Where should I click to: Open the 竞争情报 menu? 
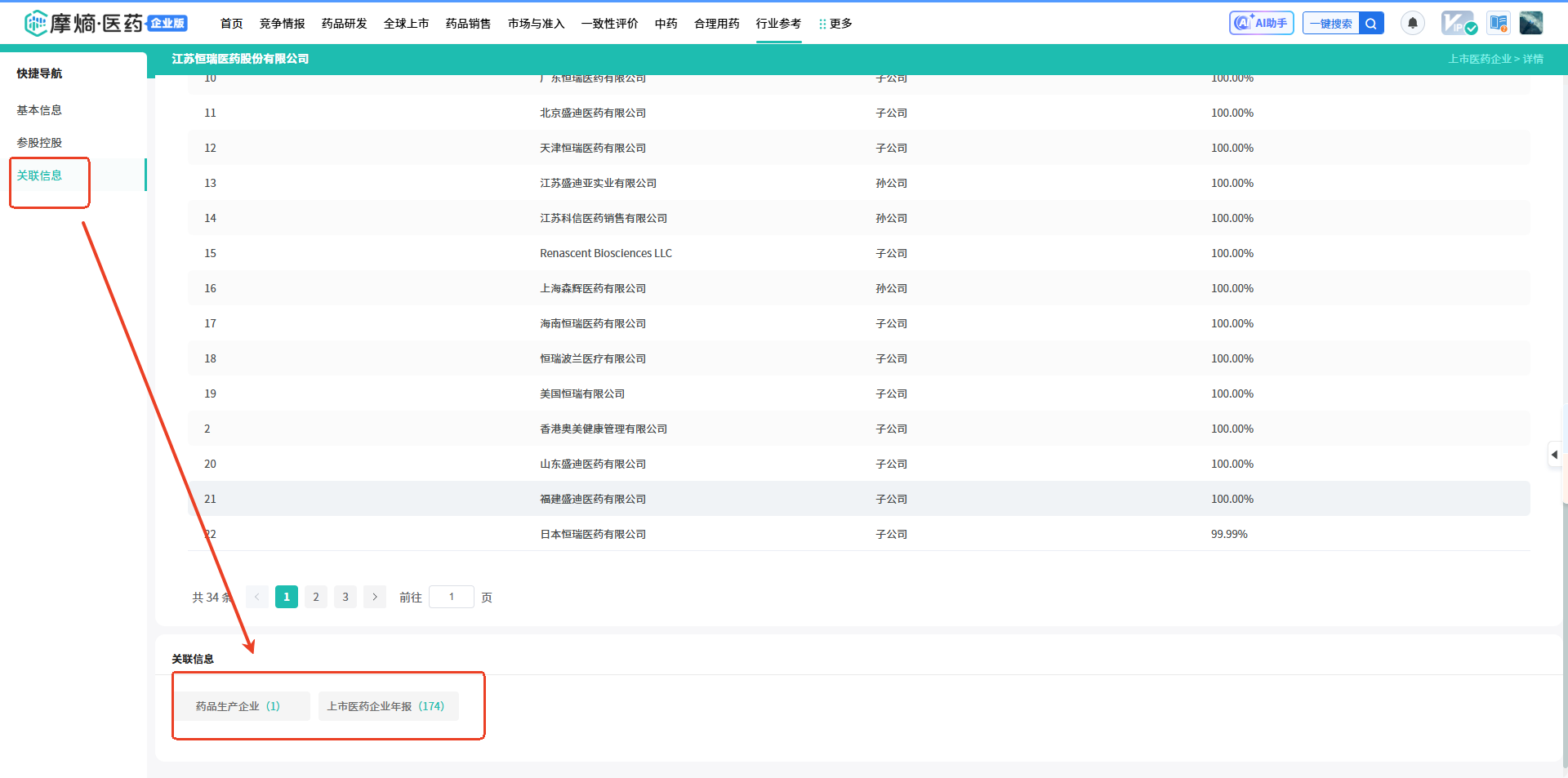[283, 24]
